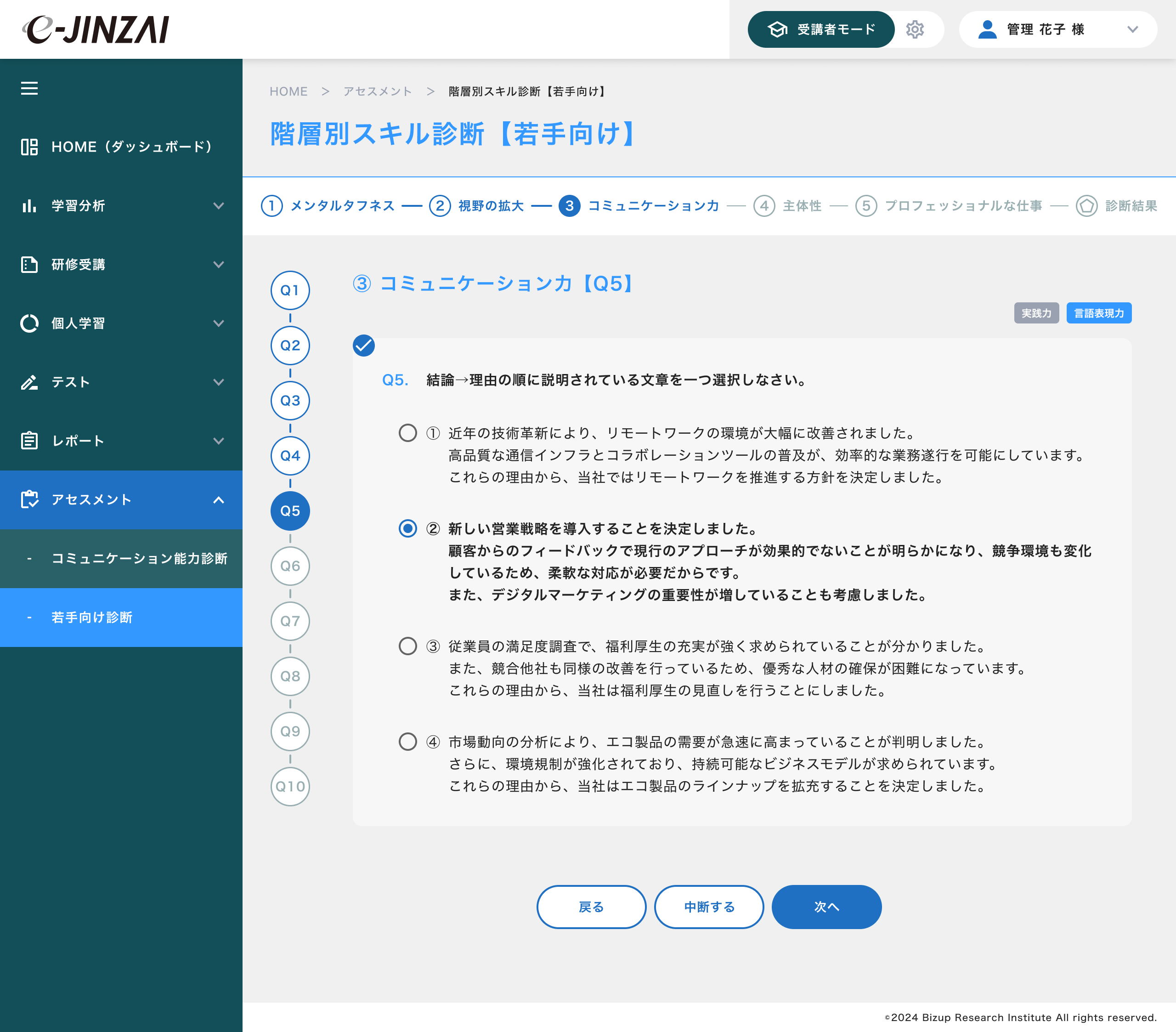Select answer option ① radio button

pos(407,433)
